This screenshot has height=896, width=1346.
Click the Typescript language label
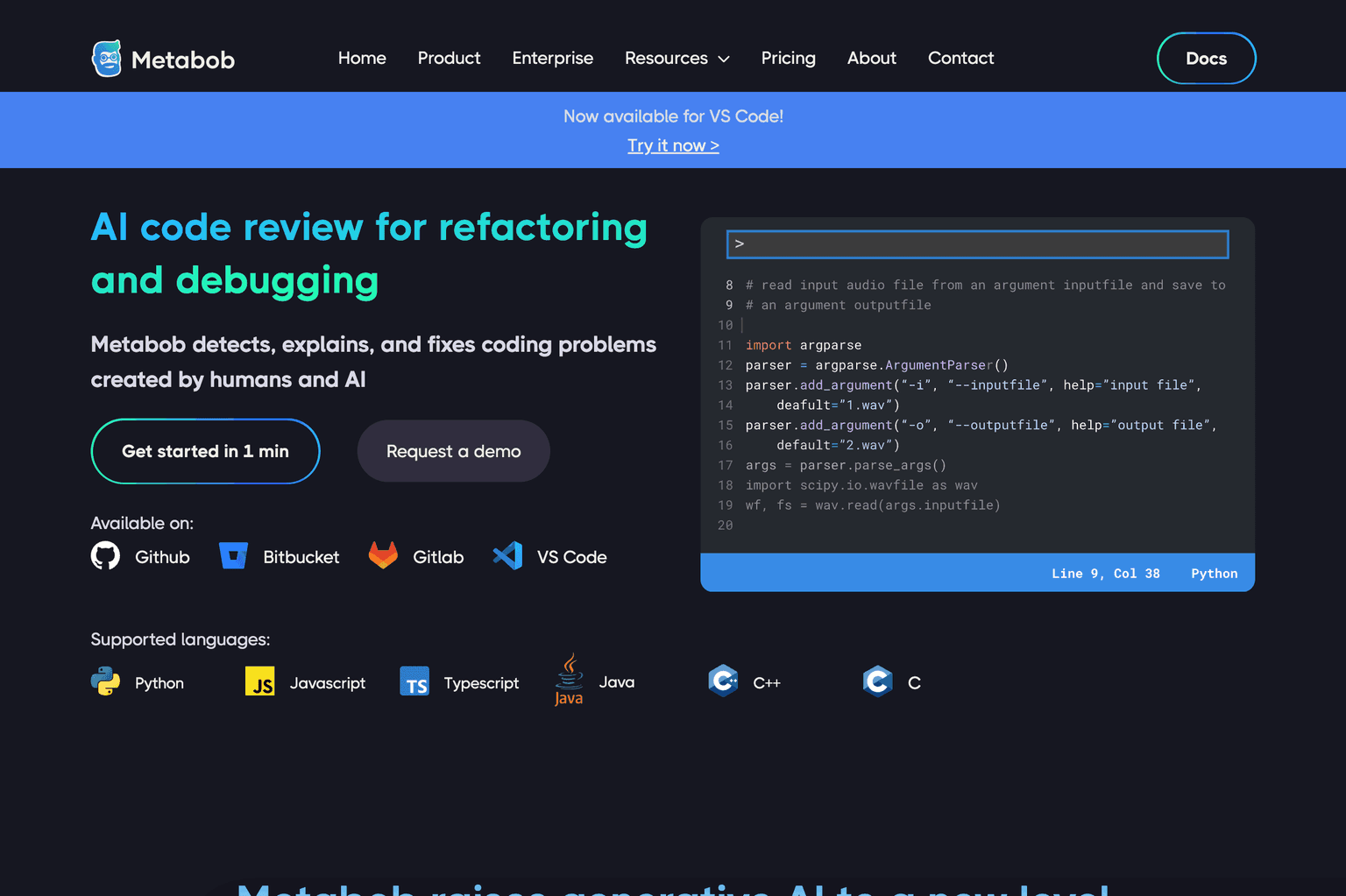click(481, 683)
